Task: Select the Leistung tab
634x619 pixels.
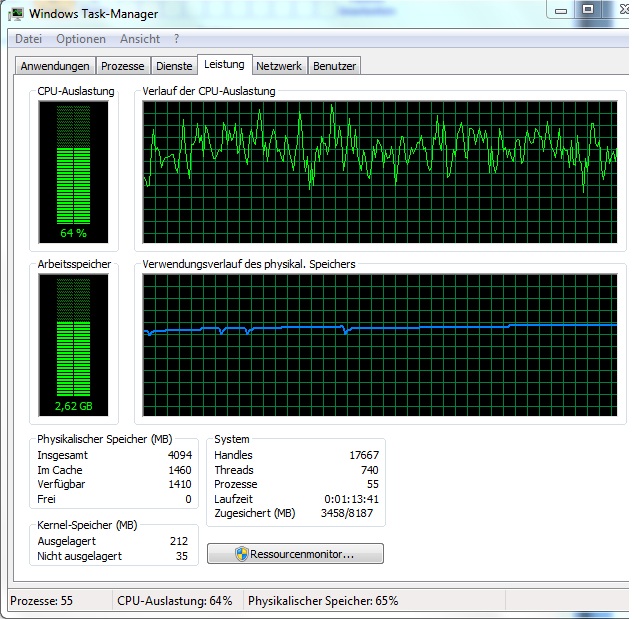Action: click(224, 64)
